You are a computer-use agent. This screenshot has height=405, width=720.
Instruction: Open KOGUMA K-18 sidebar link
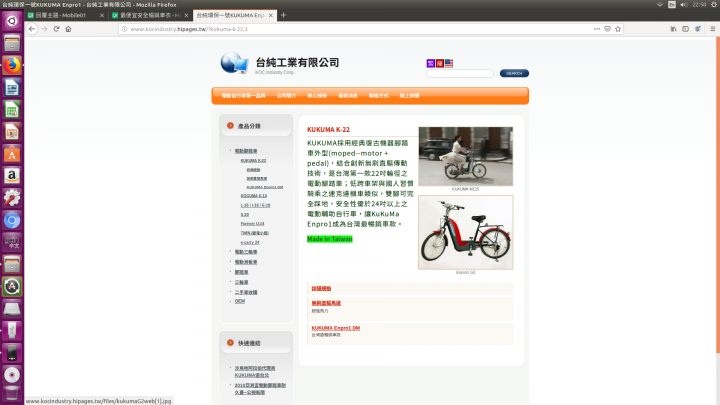[x=254, y=196]
